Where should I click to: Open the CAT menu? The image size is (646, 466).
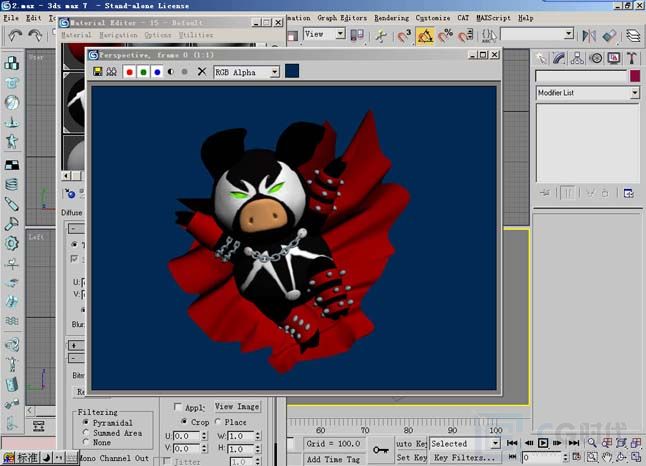[x=463, y=18]
